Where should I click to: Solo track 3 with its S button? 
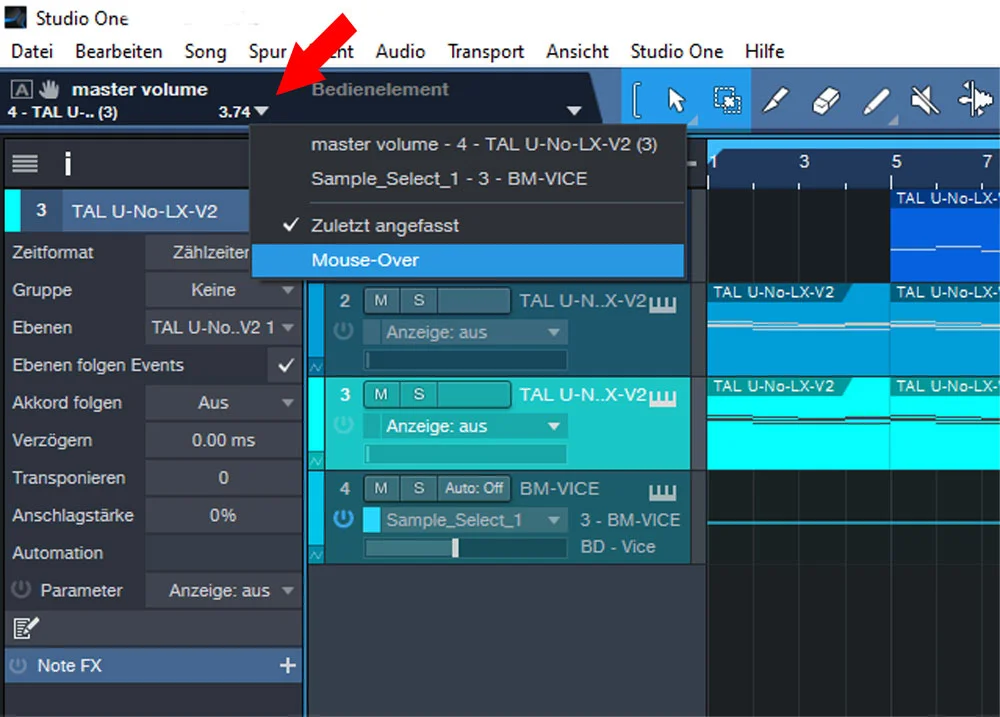[x=419, y=394]
